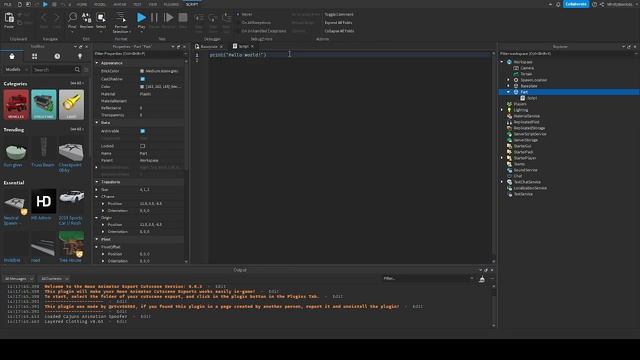Select the Never debug errors option
The width and height of the screenshot is (640, 360).
(244, 14)
